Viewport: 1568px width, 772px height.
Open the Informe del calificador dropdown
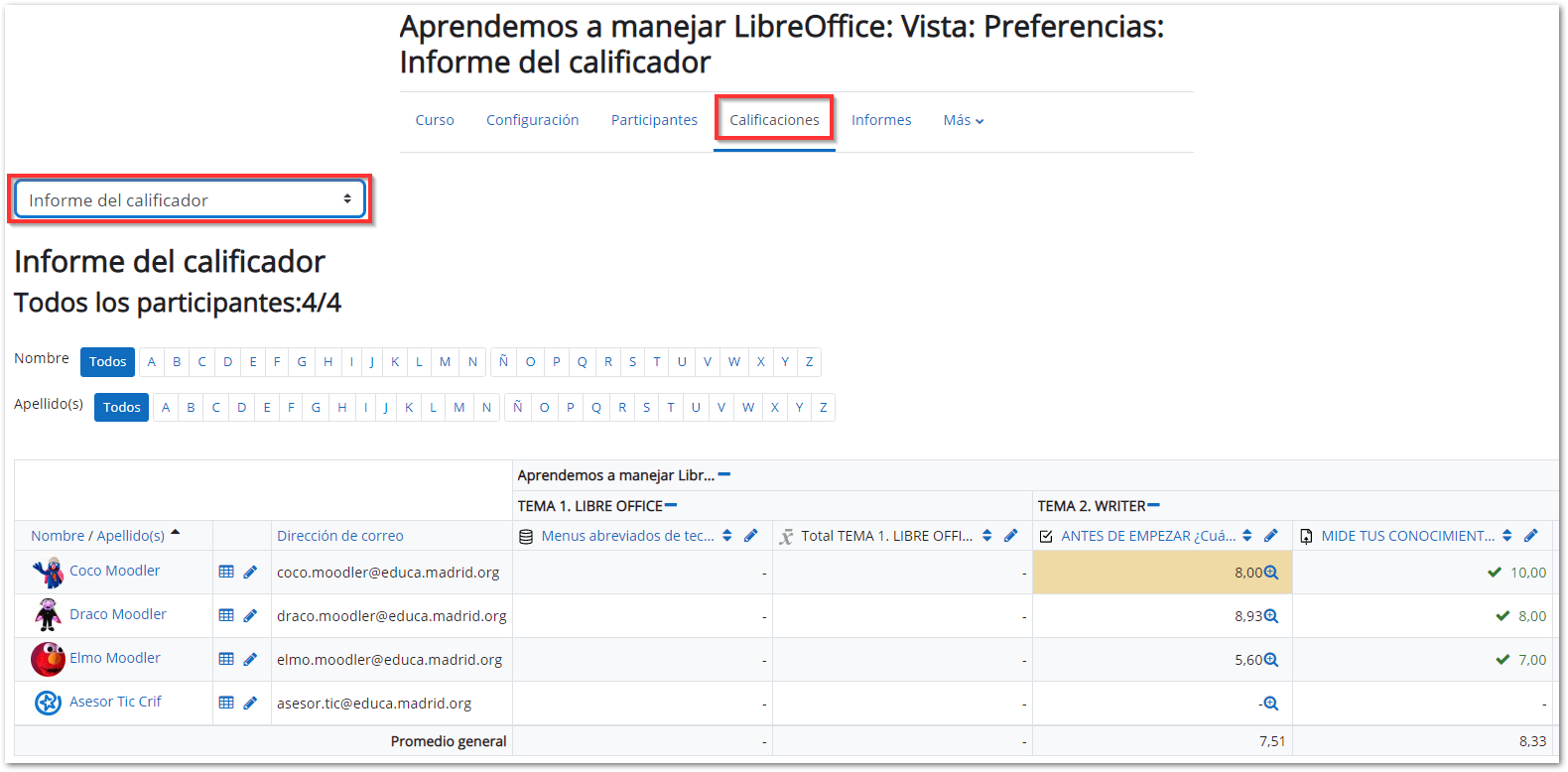190,199
